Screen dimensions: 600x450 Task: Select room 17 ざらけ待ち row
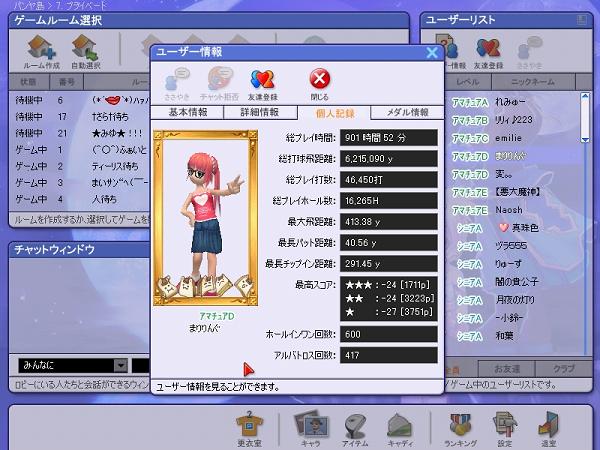(80, 117)
